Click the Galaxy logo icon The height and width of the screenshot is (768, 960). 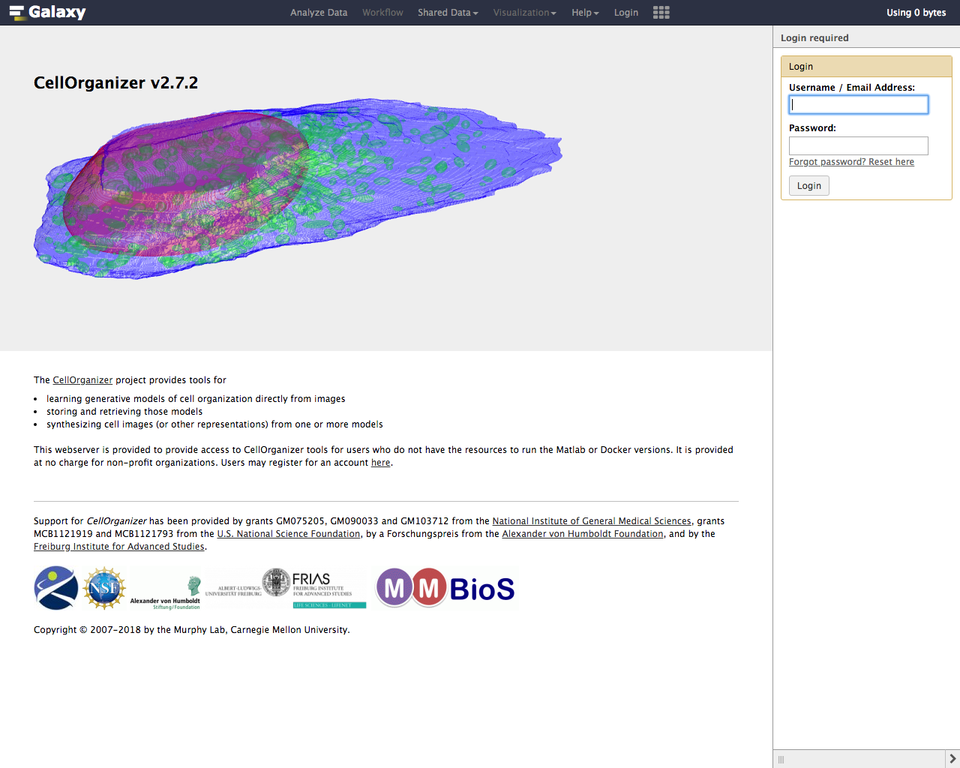(x=17, y=12)
